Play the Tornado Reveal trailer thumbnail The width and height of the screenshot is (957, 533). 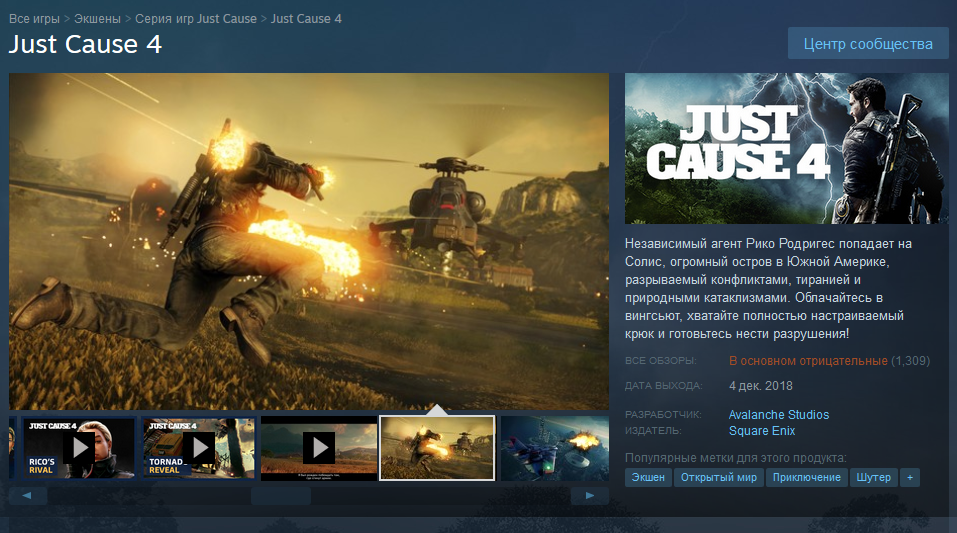point(198,448)
